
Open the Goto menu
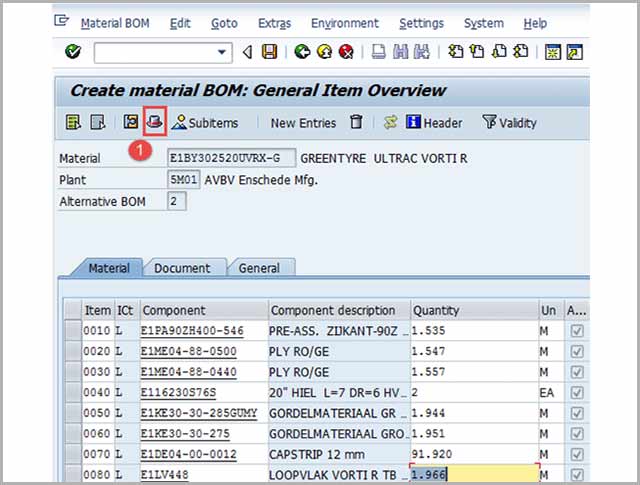224,23
